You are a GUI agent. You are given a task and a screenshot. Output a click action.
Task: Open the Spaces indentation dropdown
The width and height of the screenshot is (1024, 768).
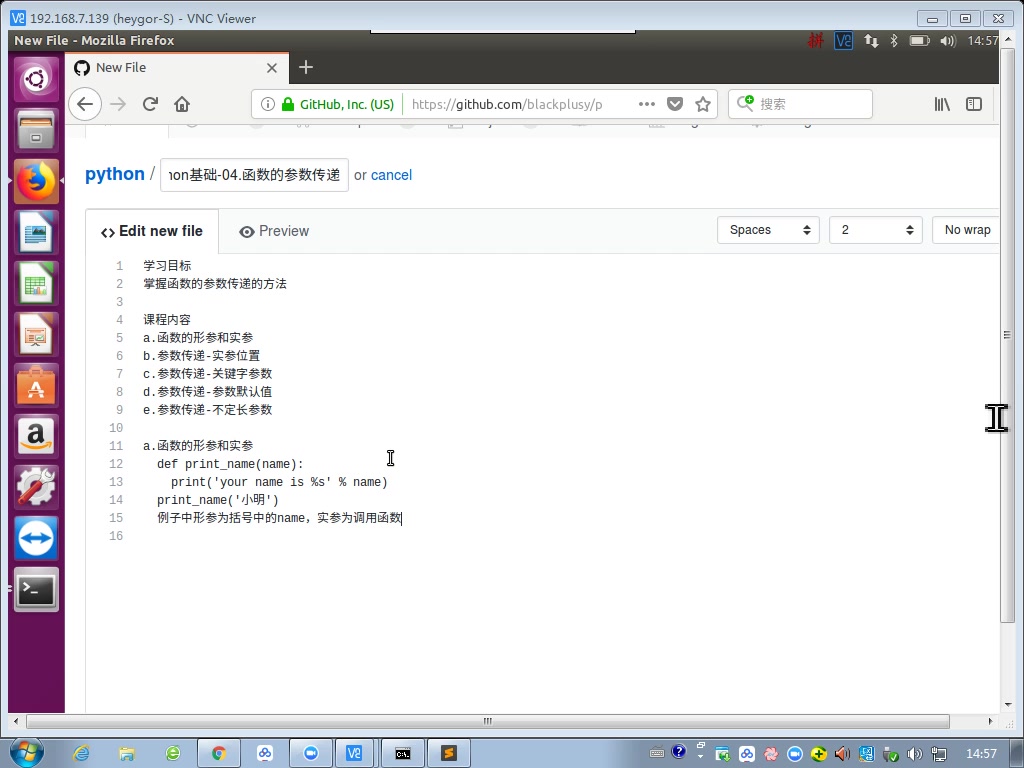pyautogui.click(x=767, y=229)
